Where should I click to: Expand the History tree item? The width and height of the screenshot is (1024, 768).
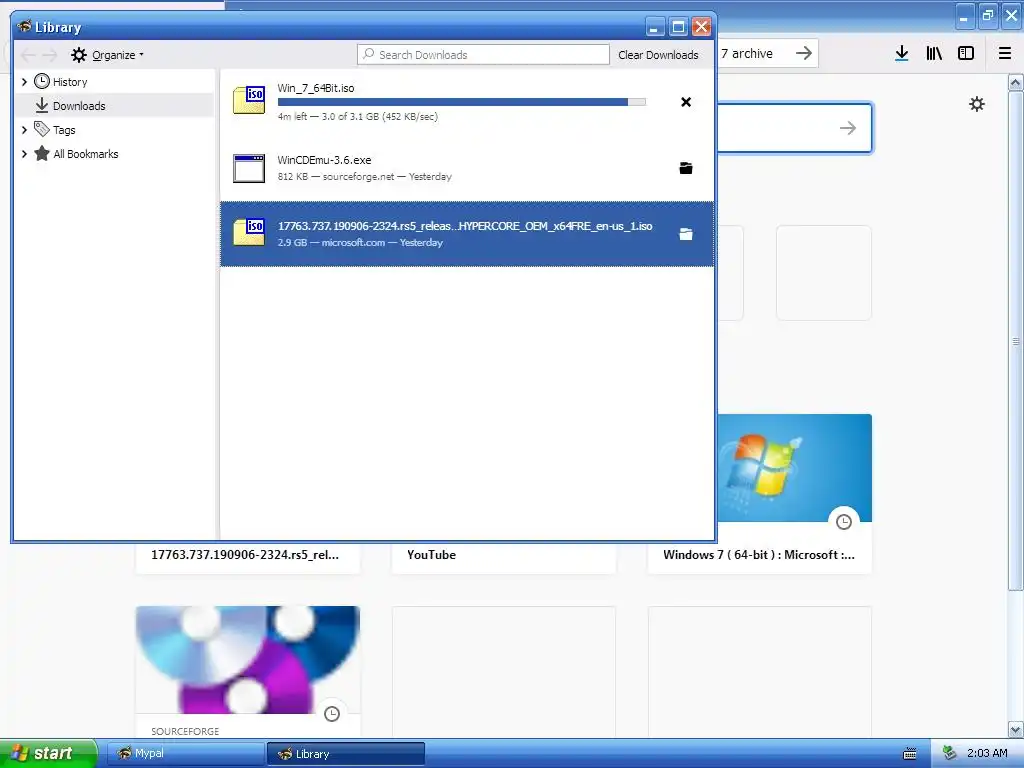(24, 82)
